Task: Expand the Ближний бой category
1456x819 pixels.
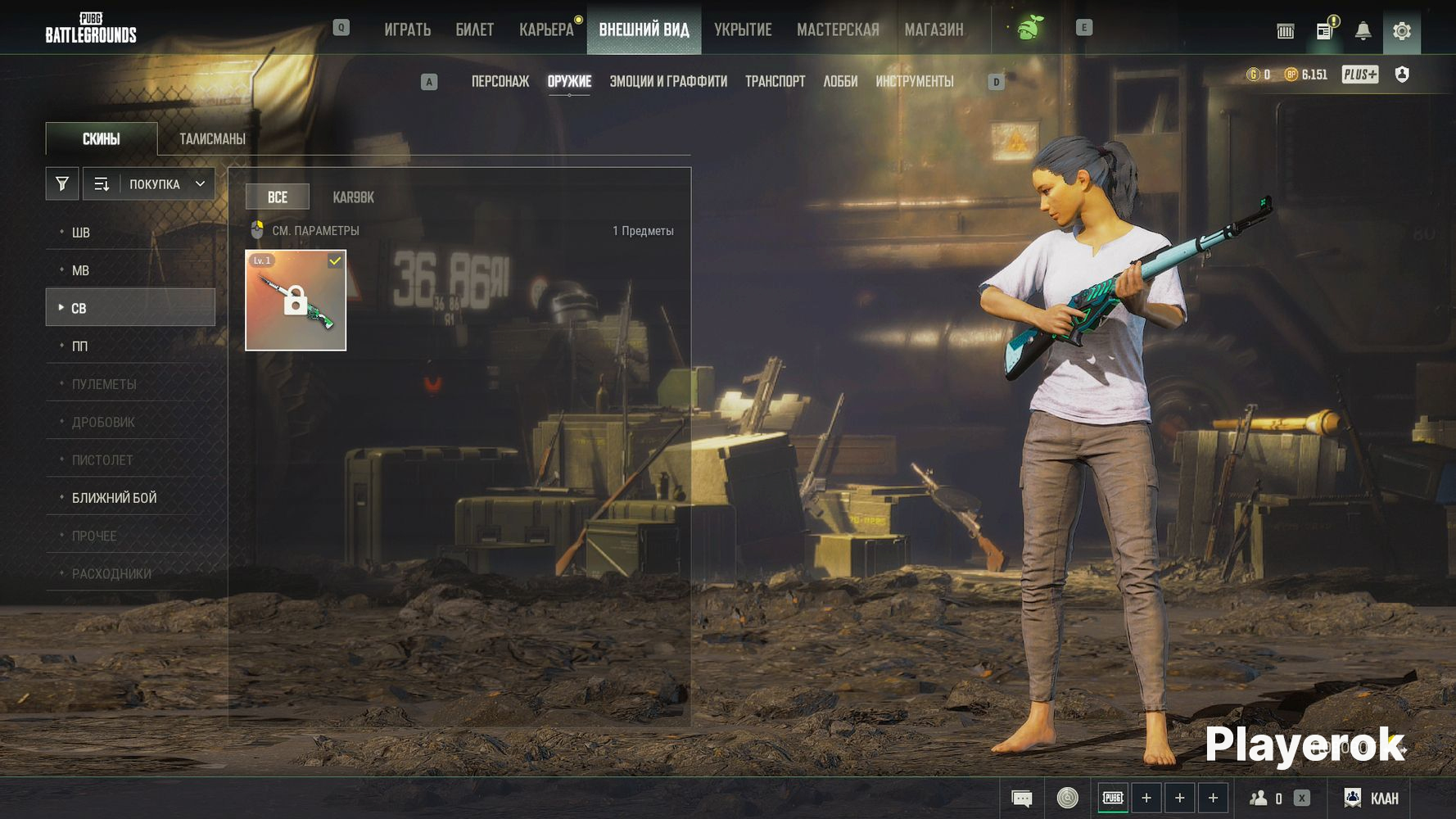Action: point(130,498)
